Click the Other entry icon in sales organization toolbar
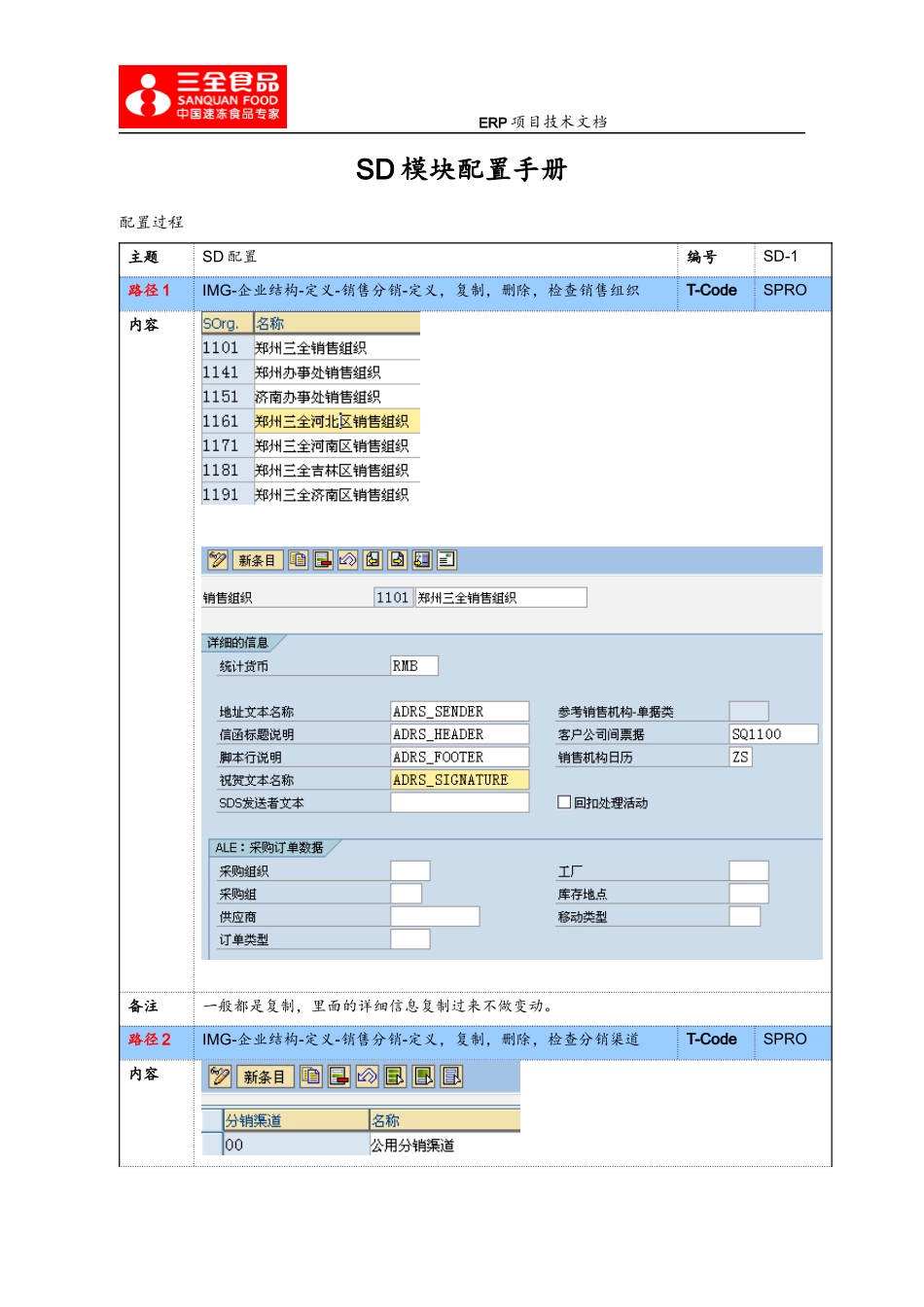924x1307 pixels. pos(422,560)
